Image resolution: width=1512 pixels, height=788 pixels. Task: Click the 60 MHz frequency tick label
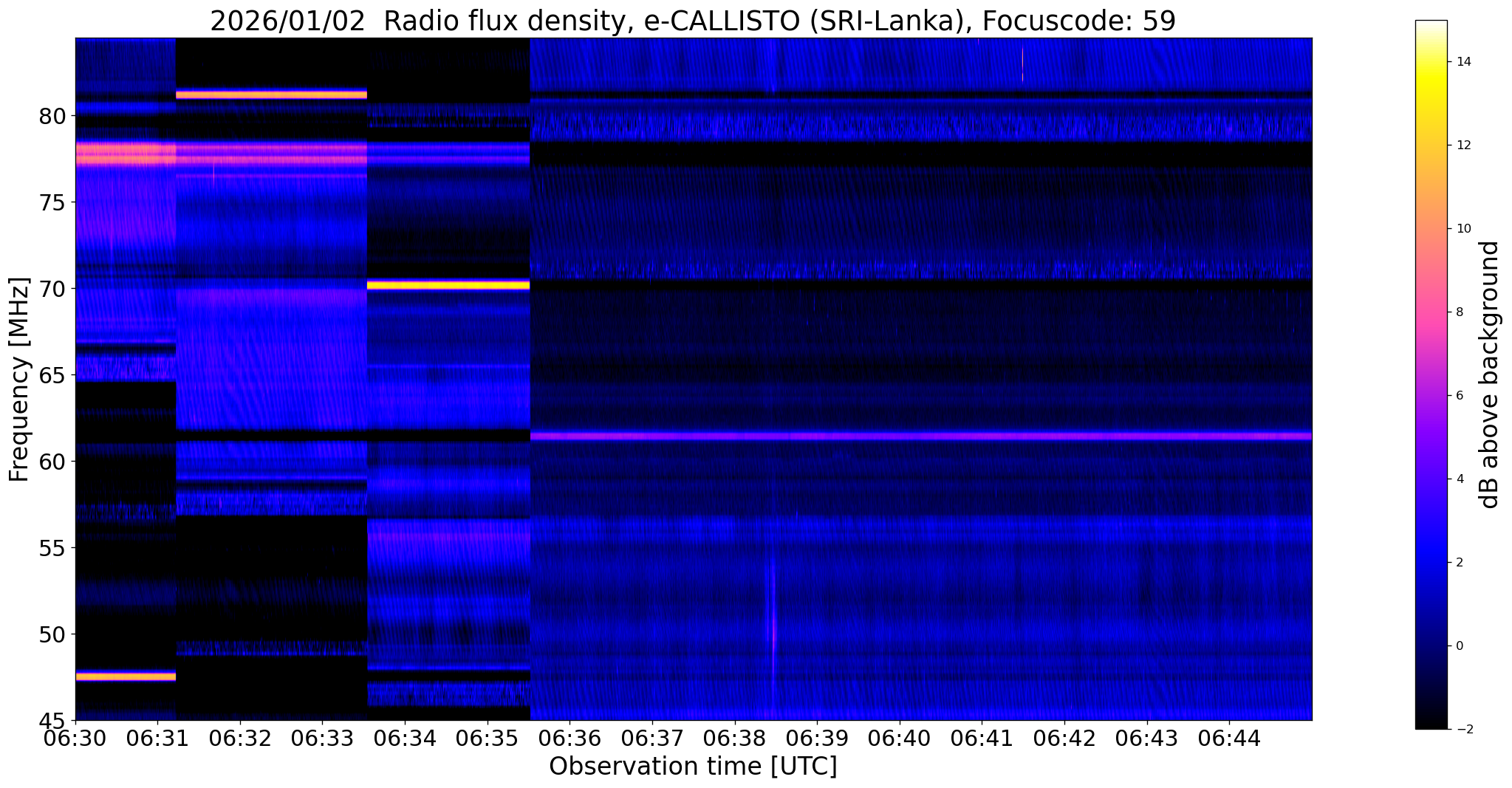(52, 462)
